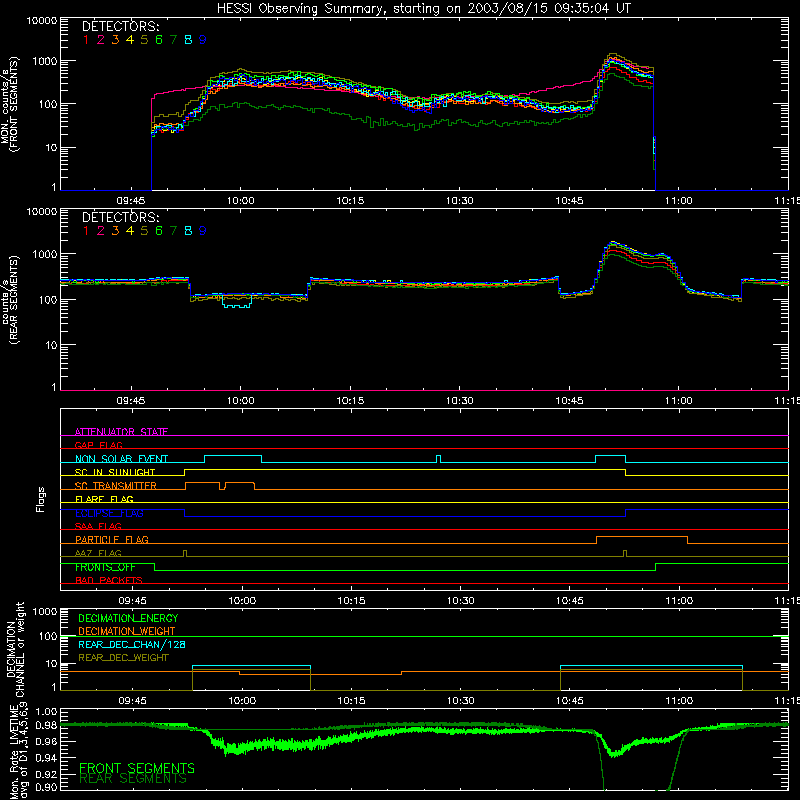Select detector 8 in front segments legend
The height and width of the screenshot is (800, 800).
(x=188, y=40)
